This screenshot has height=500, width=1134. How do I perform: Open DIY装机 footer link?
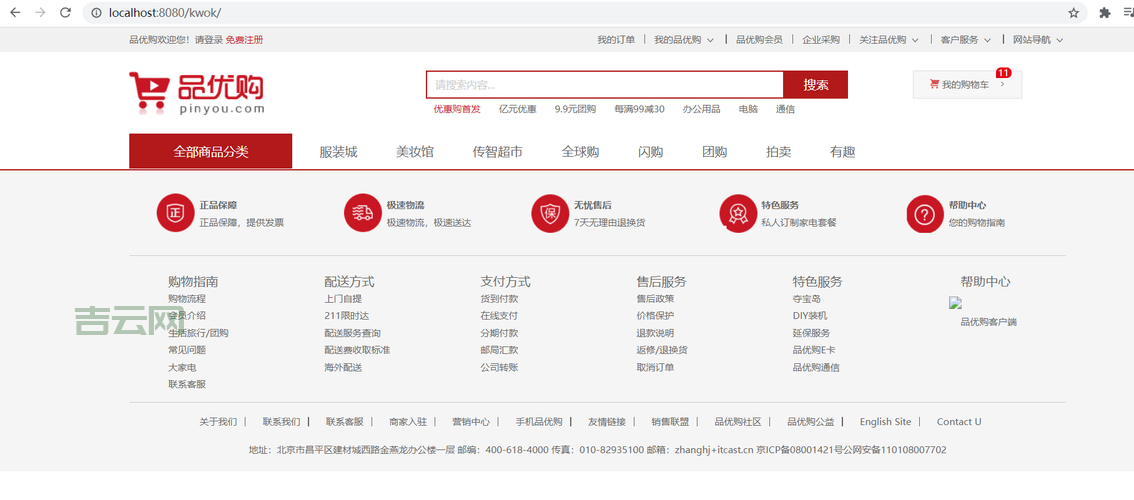810,315
